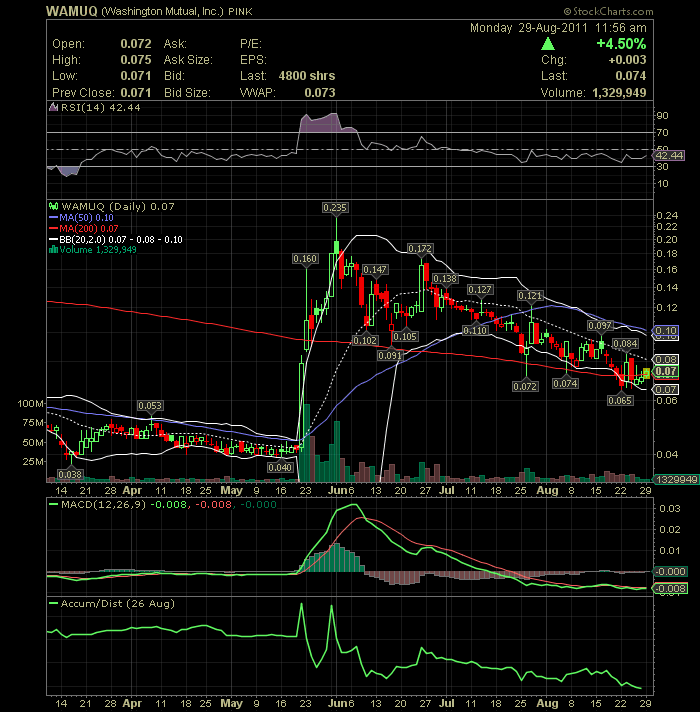Click the 0.160 price annotation
This screenshot has height=712, width=700.
click(305, 258)
